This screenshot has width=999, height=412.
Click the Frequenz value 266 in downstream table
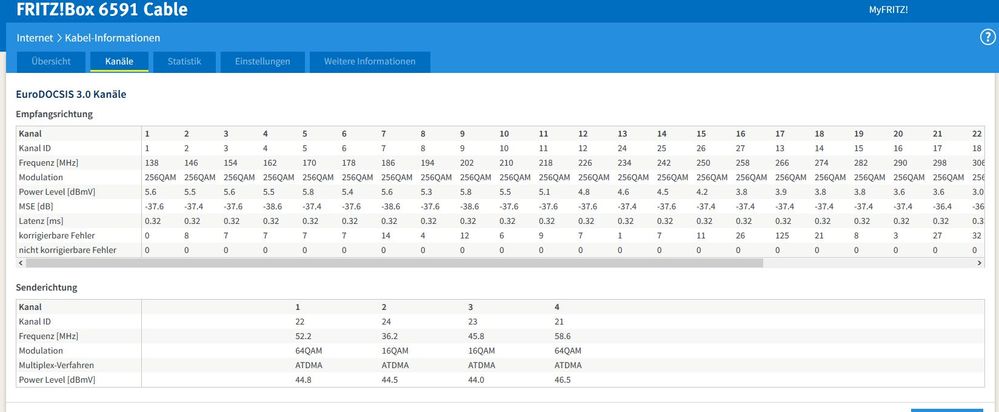tap(782, 163)
